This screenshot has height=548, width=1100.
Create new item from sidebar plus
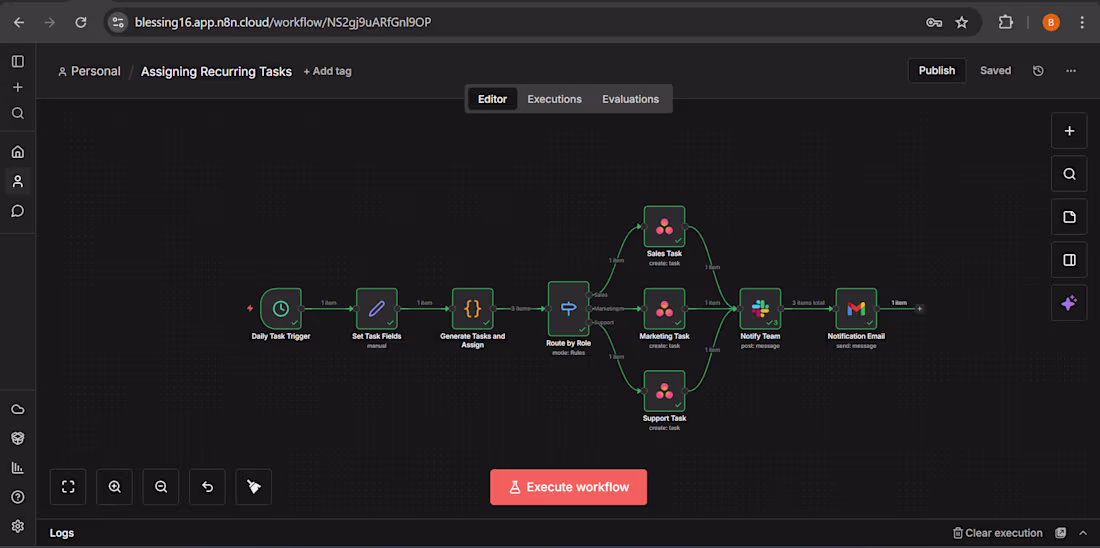click(18, 87)
